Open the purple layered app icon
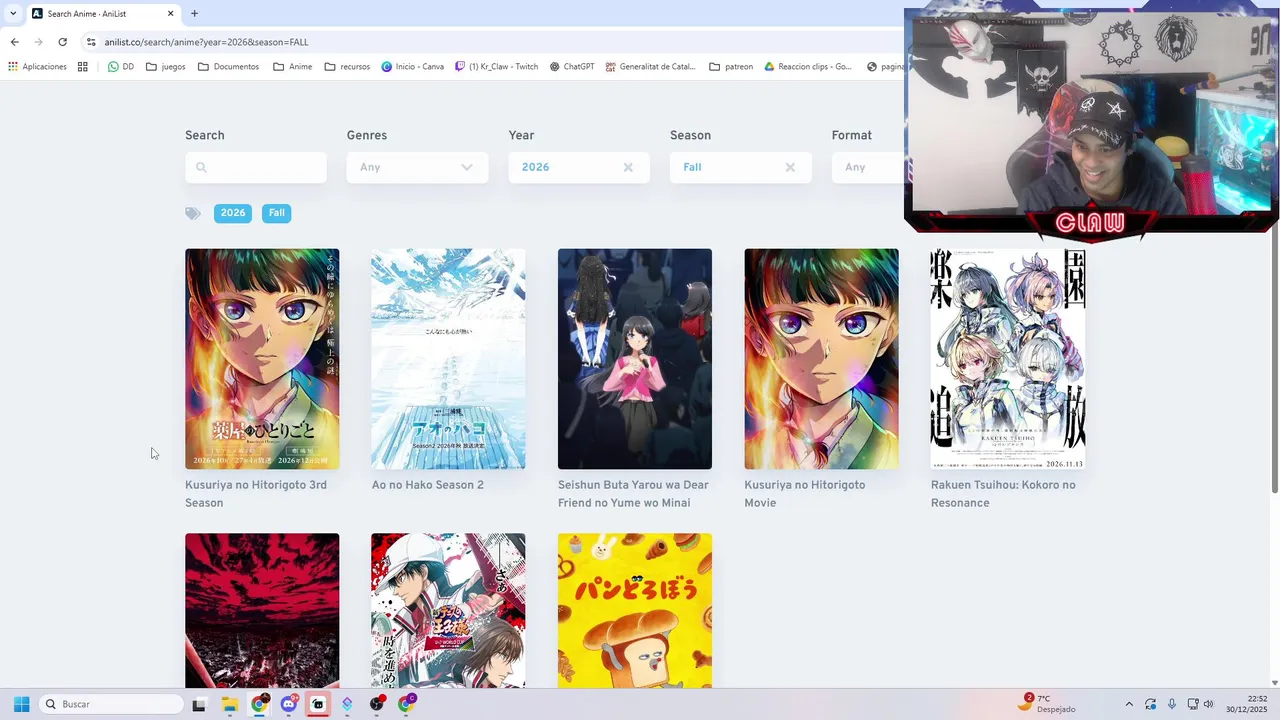 (x=347, y=704)
